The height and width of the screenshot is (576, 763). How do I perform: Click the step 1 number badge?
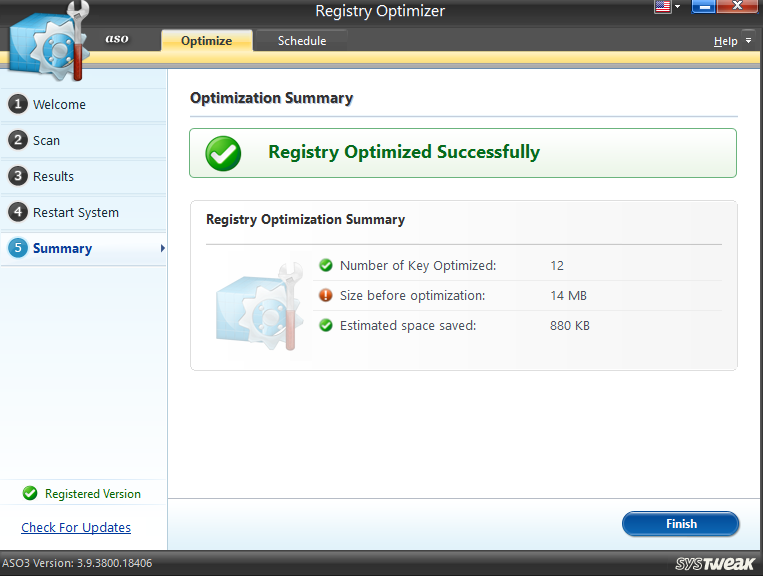pyautogui.click(x=18, y=104)
